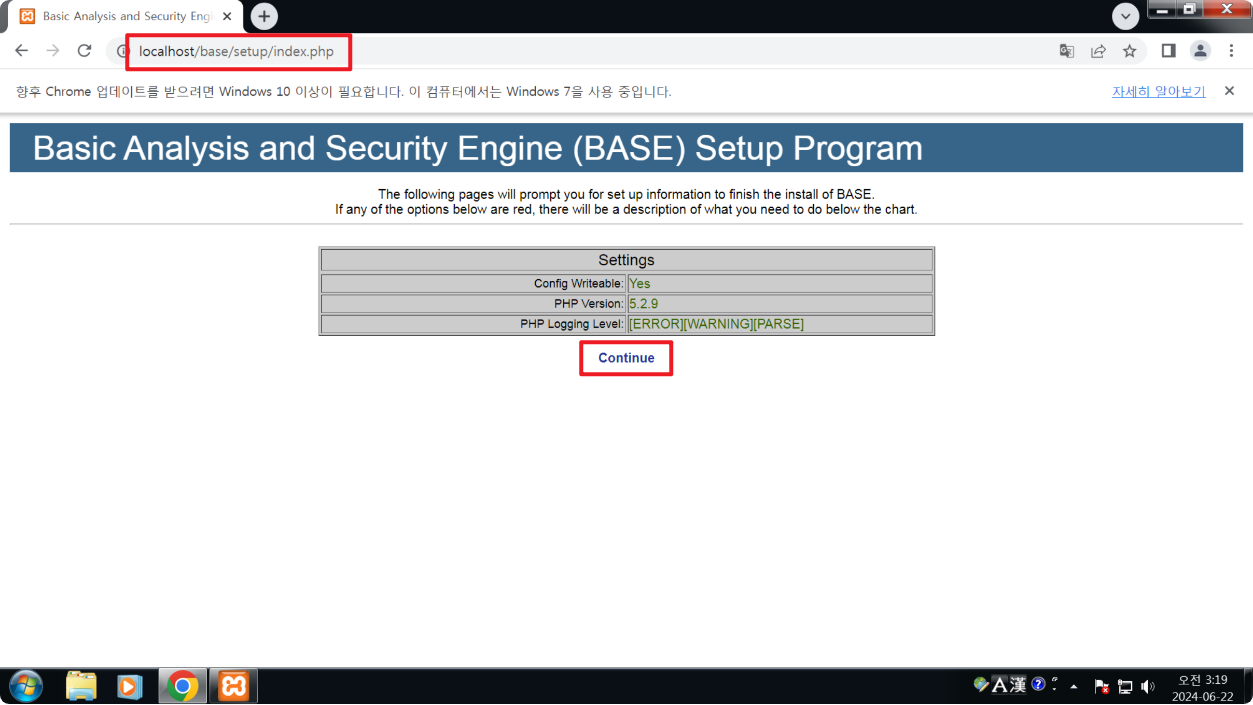Click the 'PHP Logging Level:' label

pos(571,324)
